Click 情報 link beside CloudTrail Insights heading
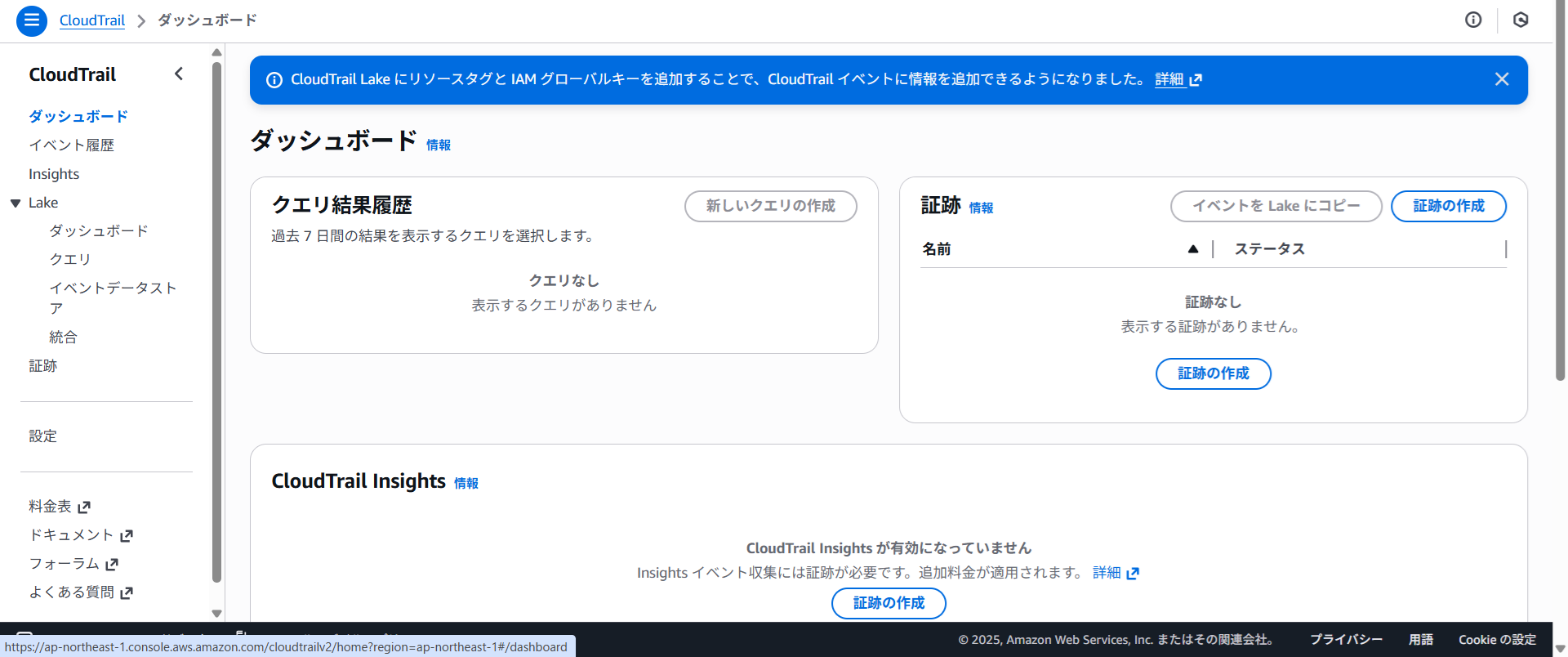 click(465, 484)
